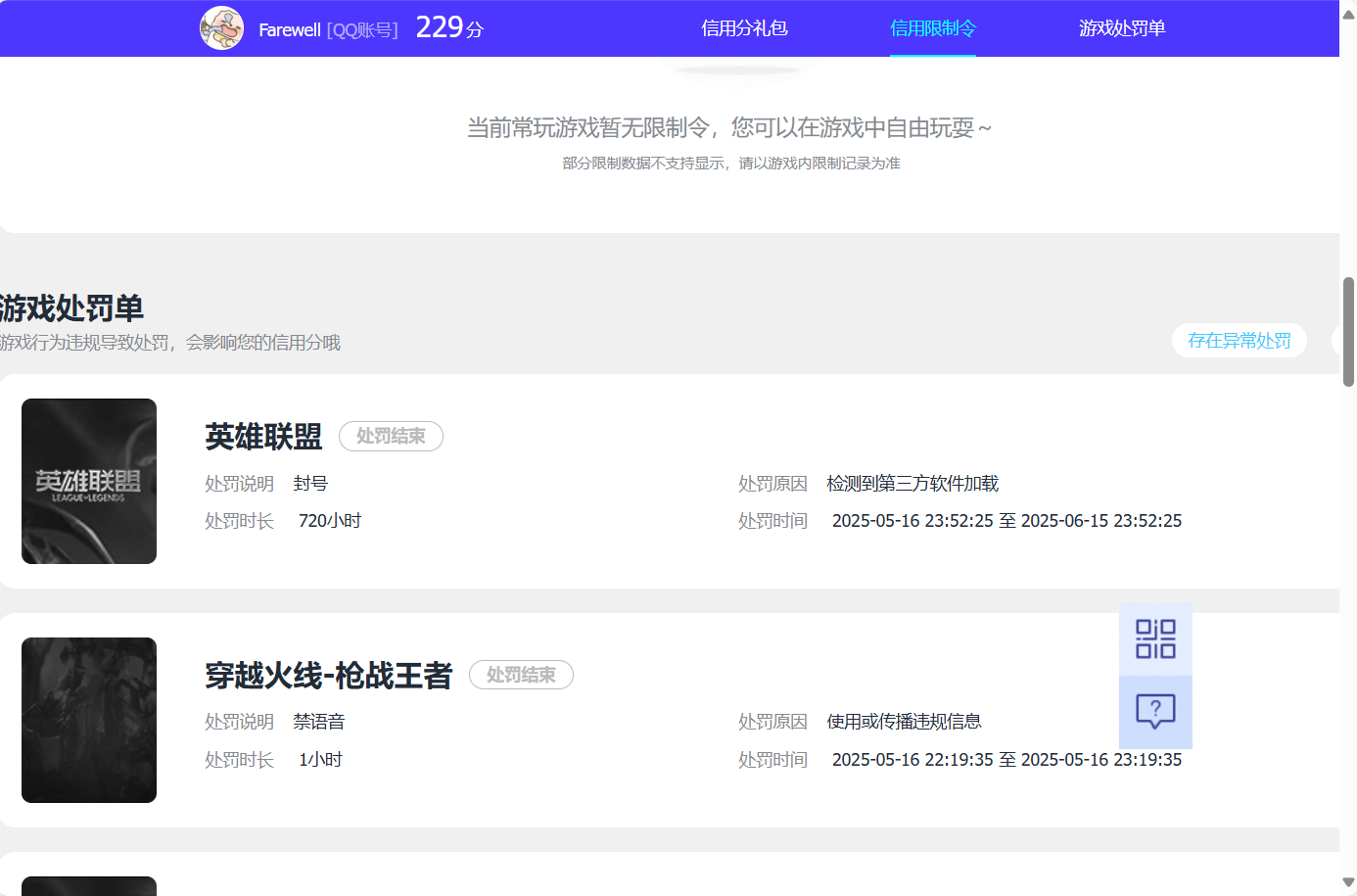Click 处罚结束 badge beside 穿越火线-枪战王者
This screenshot has width=1357, height=896.
click(521, 675)
